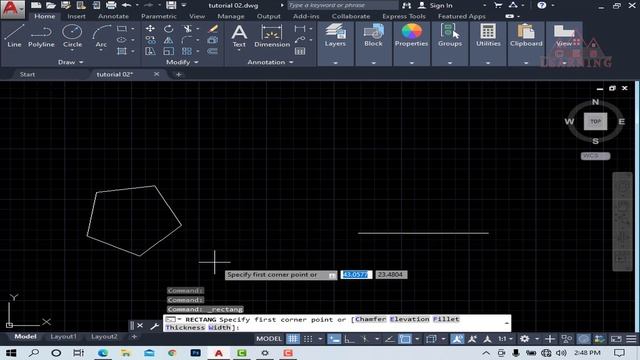Select the Trim tool

click(x=187, y=29)
